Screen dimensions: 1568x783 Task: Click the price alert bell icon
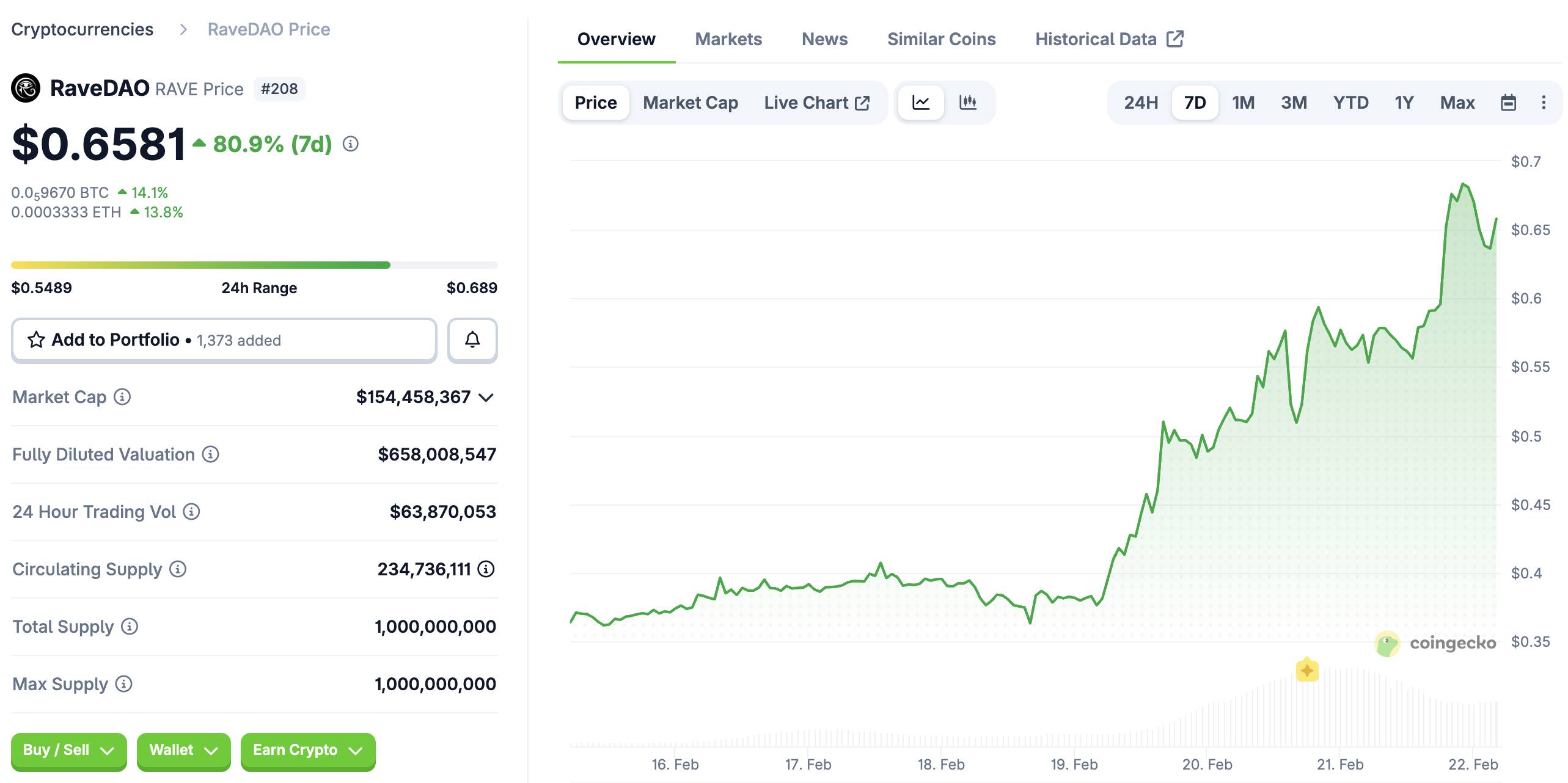[472, 340]
